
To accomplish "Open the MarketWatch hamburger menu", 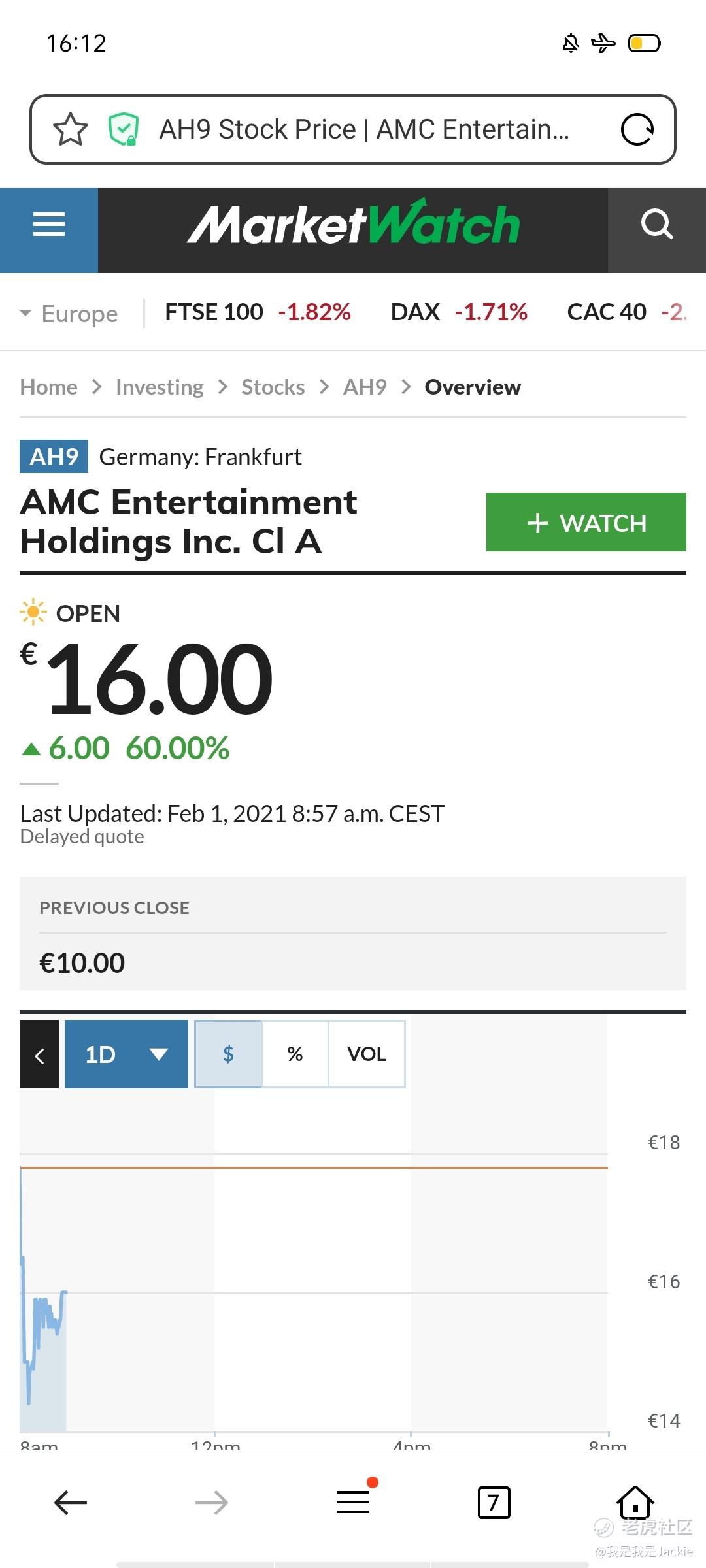I will [x=49, y=225].
